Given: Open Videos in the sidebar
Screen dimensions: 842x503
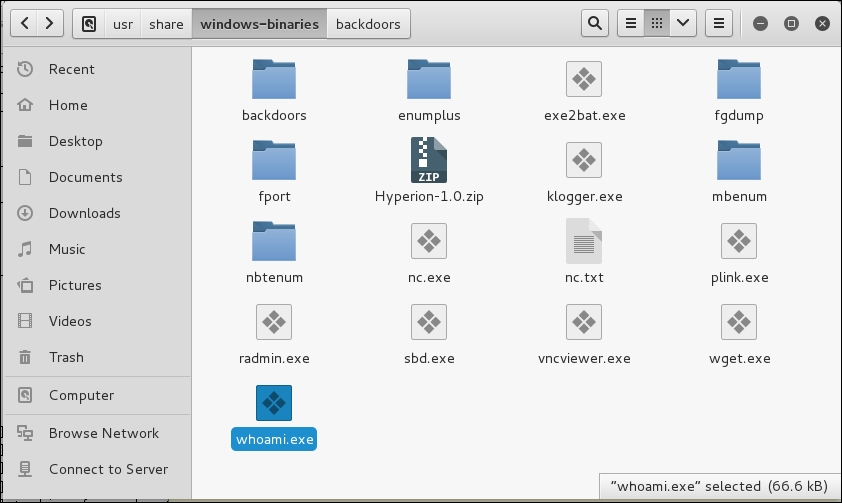Looking at the screenshot, I should (97, 321).
